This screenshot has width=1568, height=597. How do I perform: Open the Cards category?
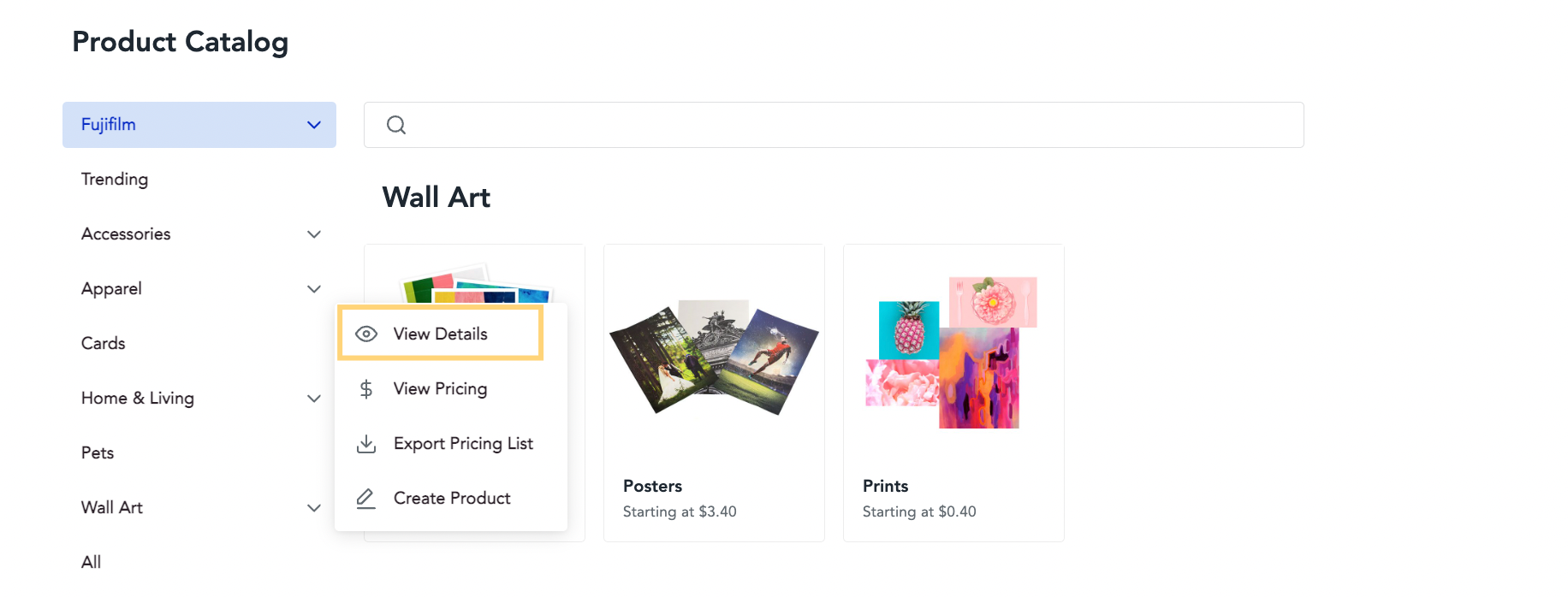[x=103, y=344]
